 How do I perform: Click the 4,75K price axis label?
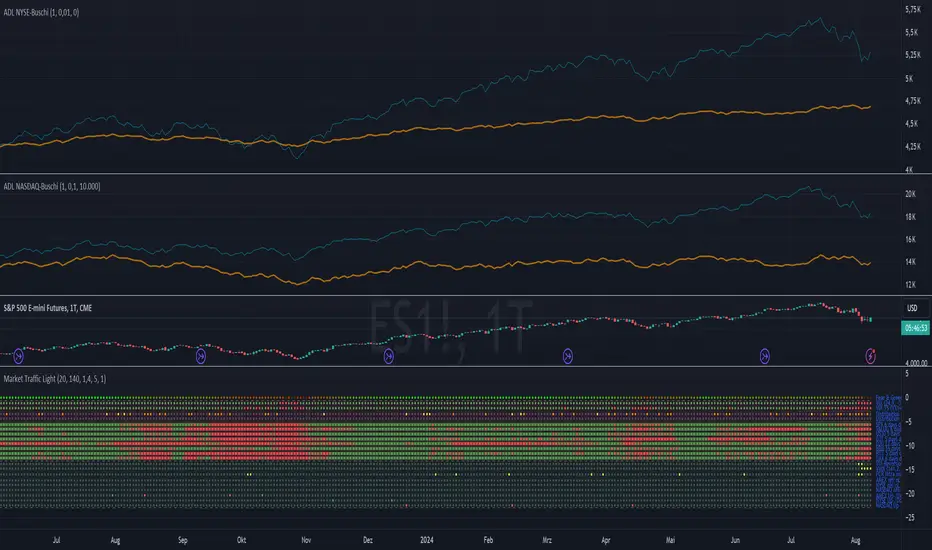tap(913, 100)
